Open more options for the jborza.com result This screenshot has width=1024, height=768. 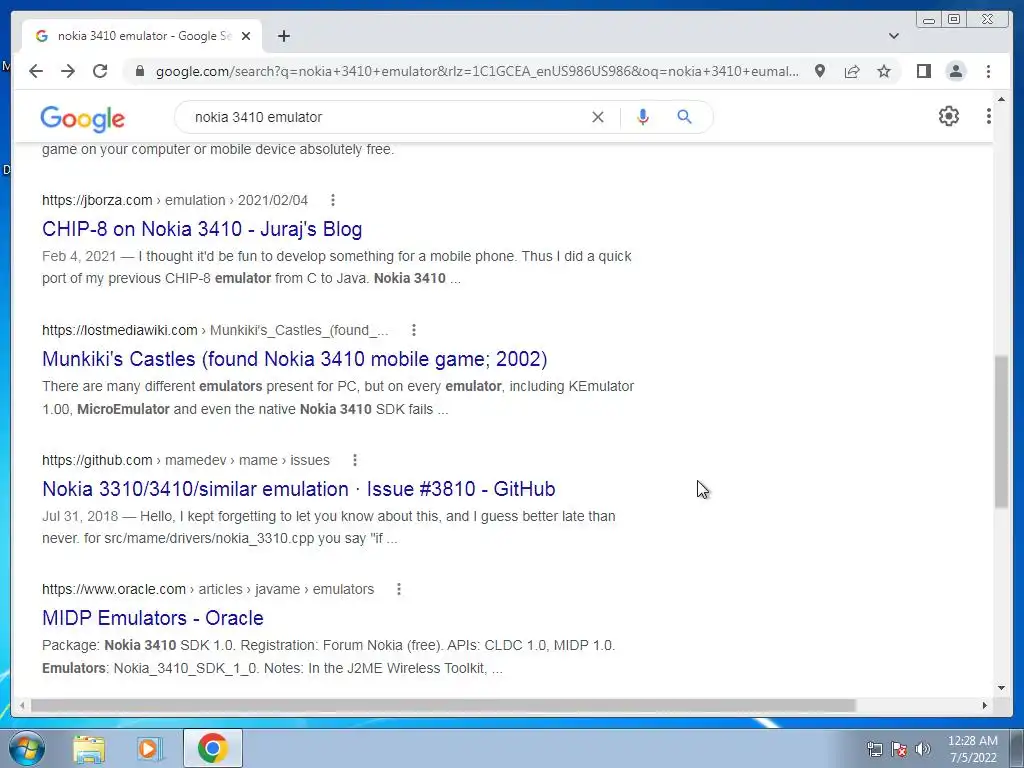click(332, 200)
